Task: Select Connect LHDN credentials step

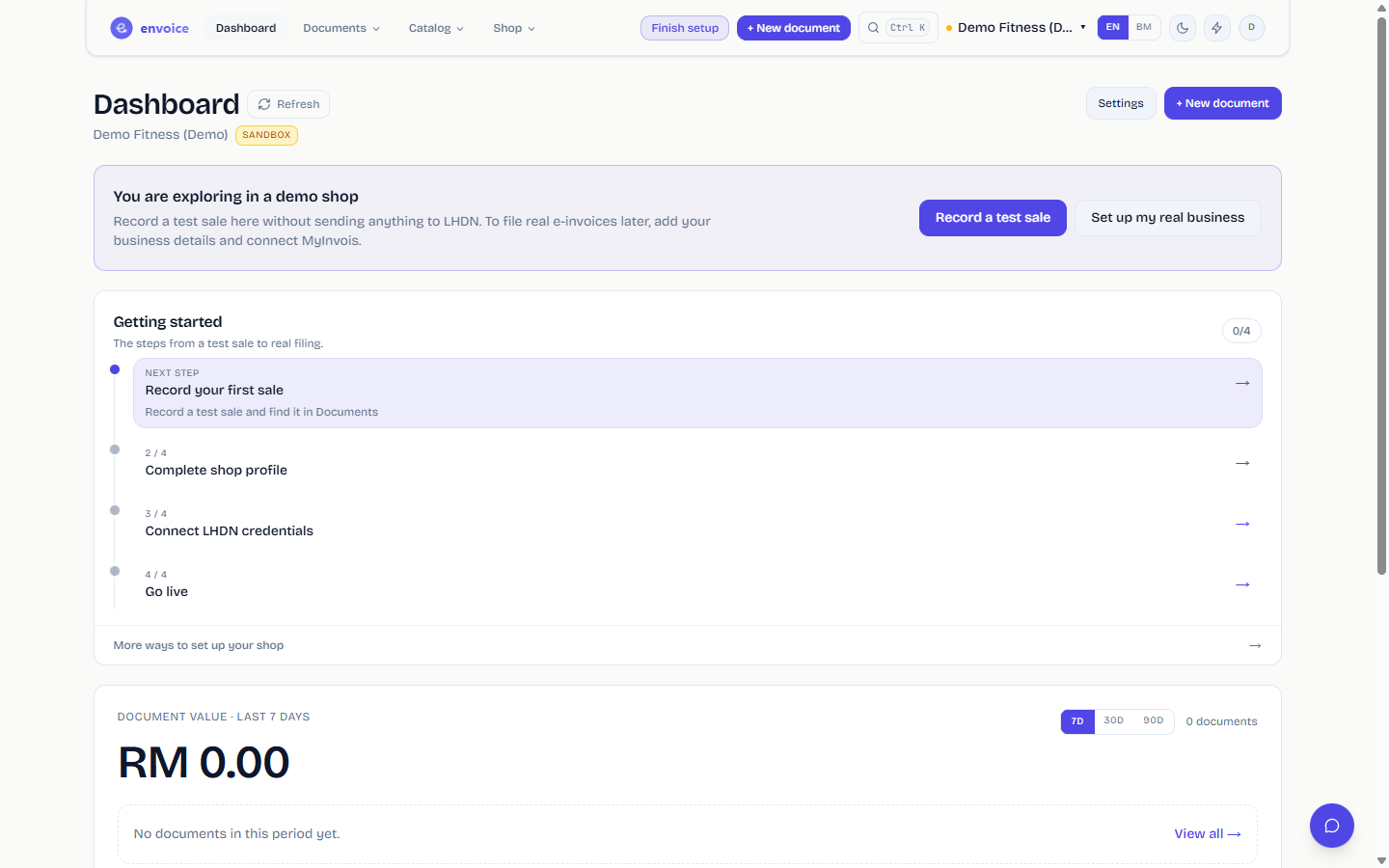Action: 697,524
